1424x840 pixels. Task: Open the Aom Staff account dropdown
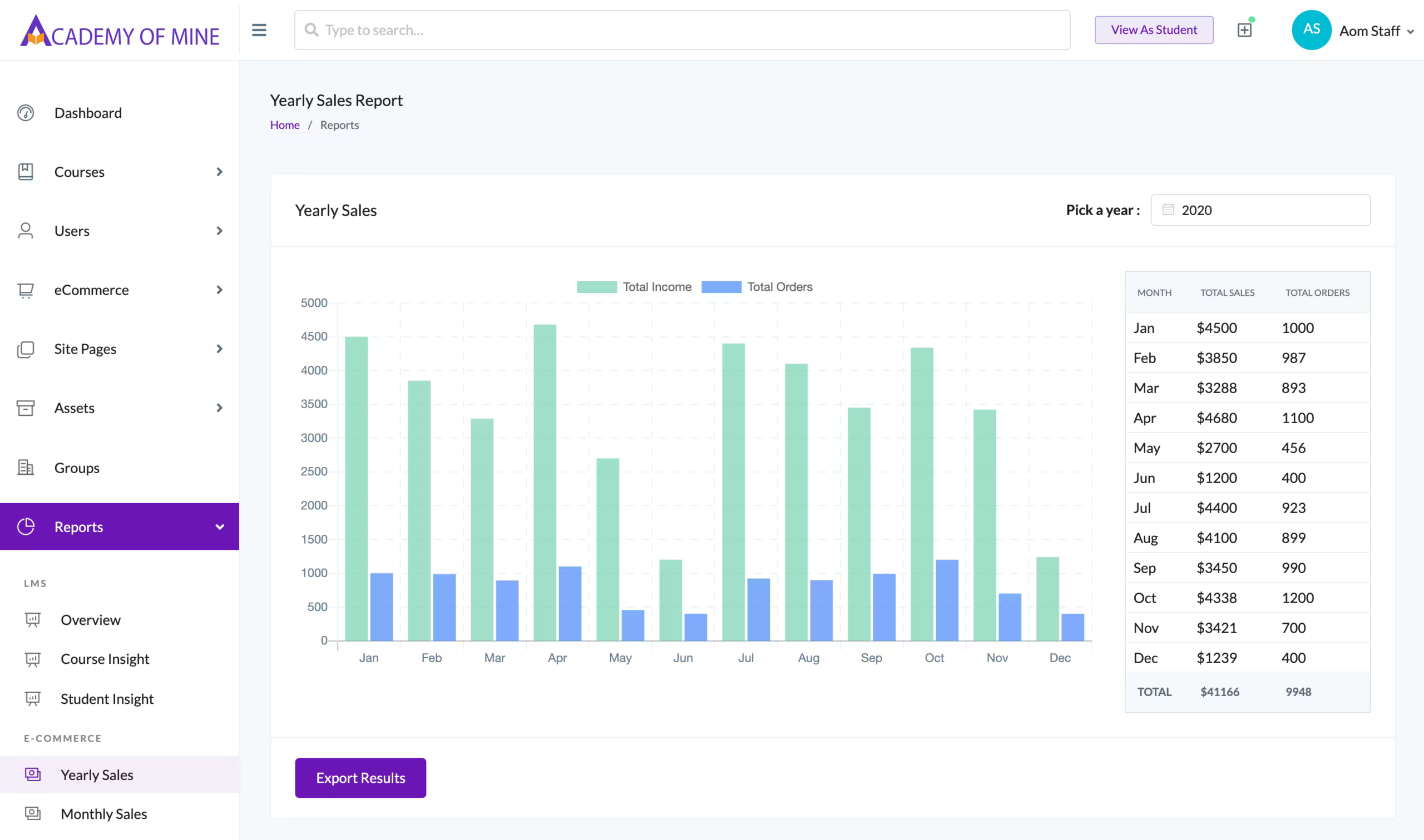coord(1376,31)
